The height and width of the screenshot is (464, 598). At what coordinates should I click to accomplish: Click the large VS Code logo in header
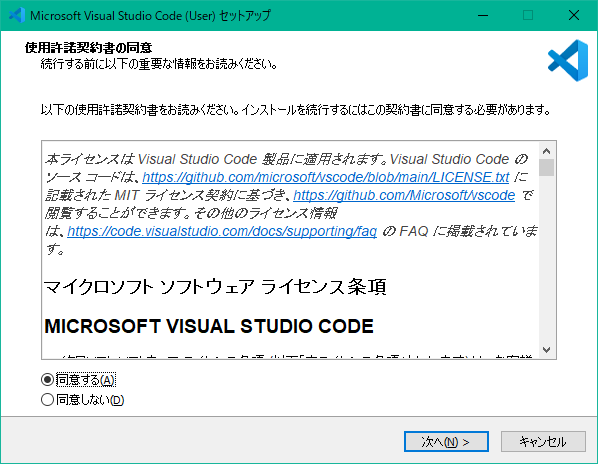point(568,60)
